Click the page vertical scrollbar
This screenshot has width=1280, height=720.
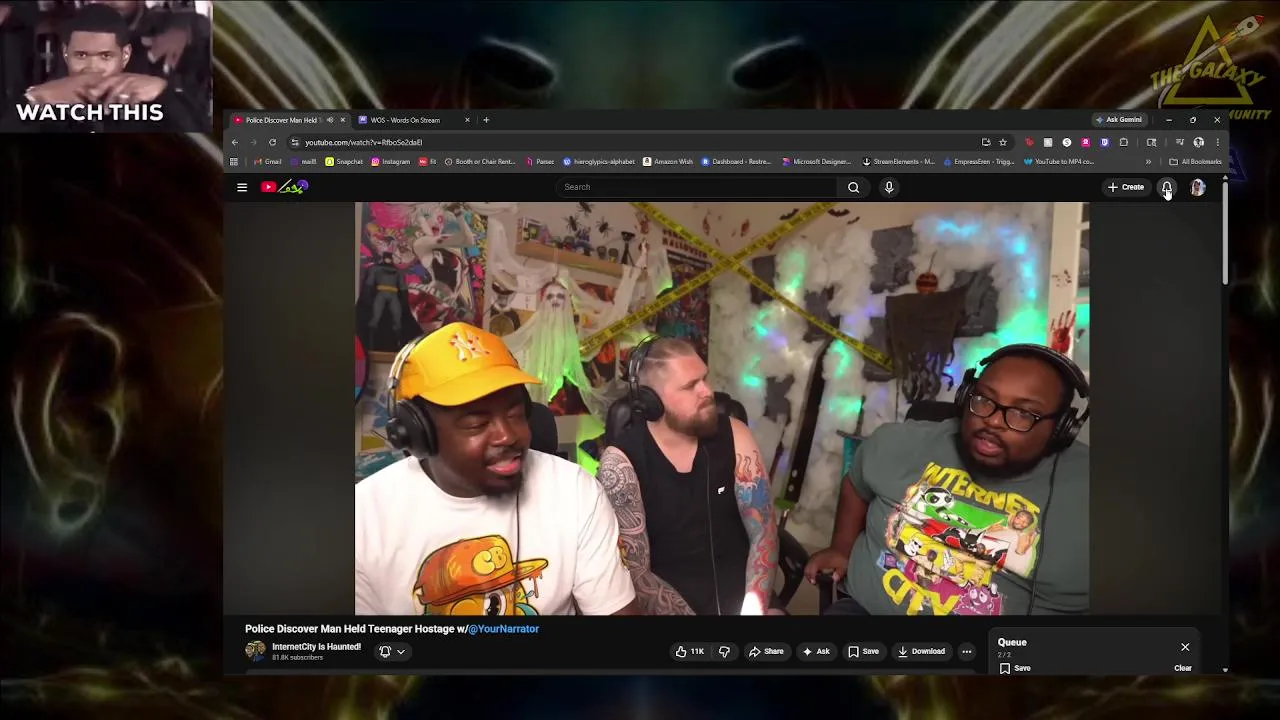(1224, 232)
